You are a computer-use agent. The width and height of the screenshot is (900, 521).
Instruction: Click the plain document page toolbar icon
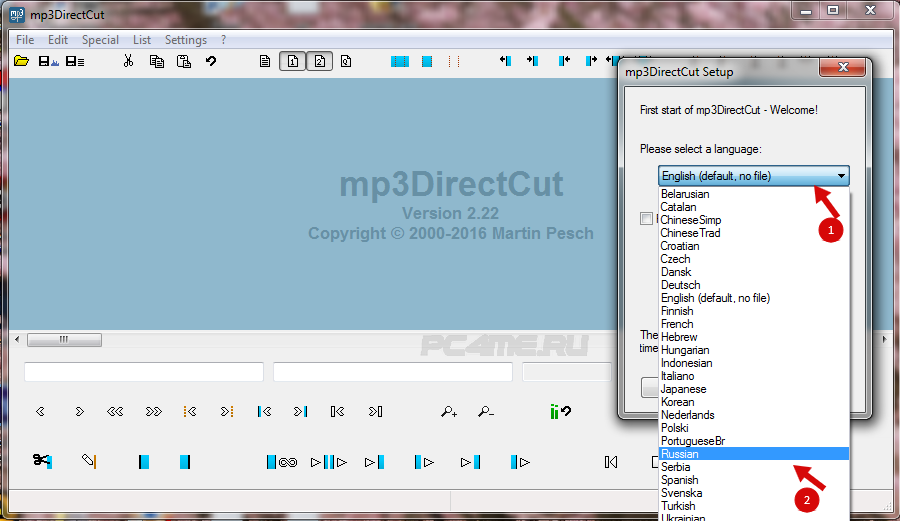pos(265,61)
